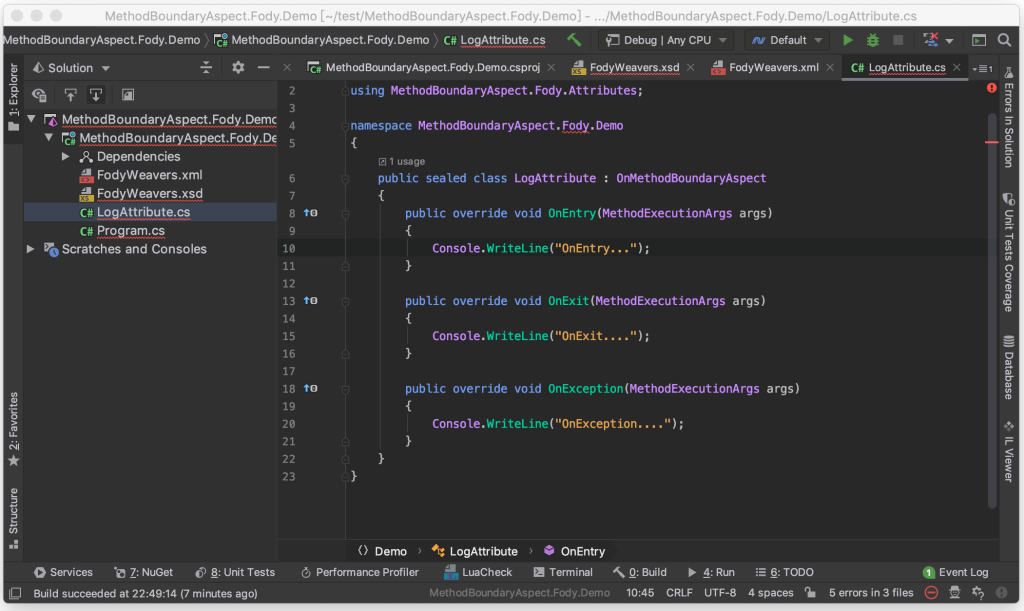This screenshot has width=1024, height=611.
Task: Open the IL Viewer side panel
Action: 1008,452
